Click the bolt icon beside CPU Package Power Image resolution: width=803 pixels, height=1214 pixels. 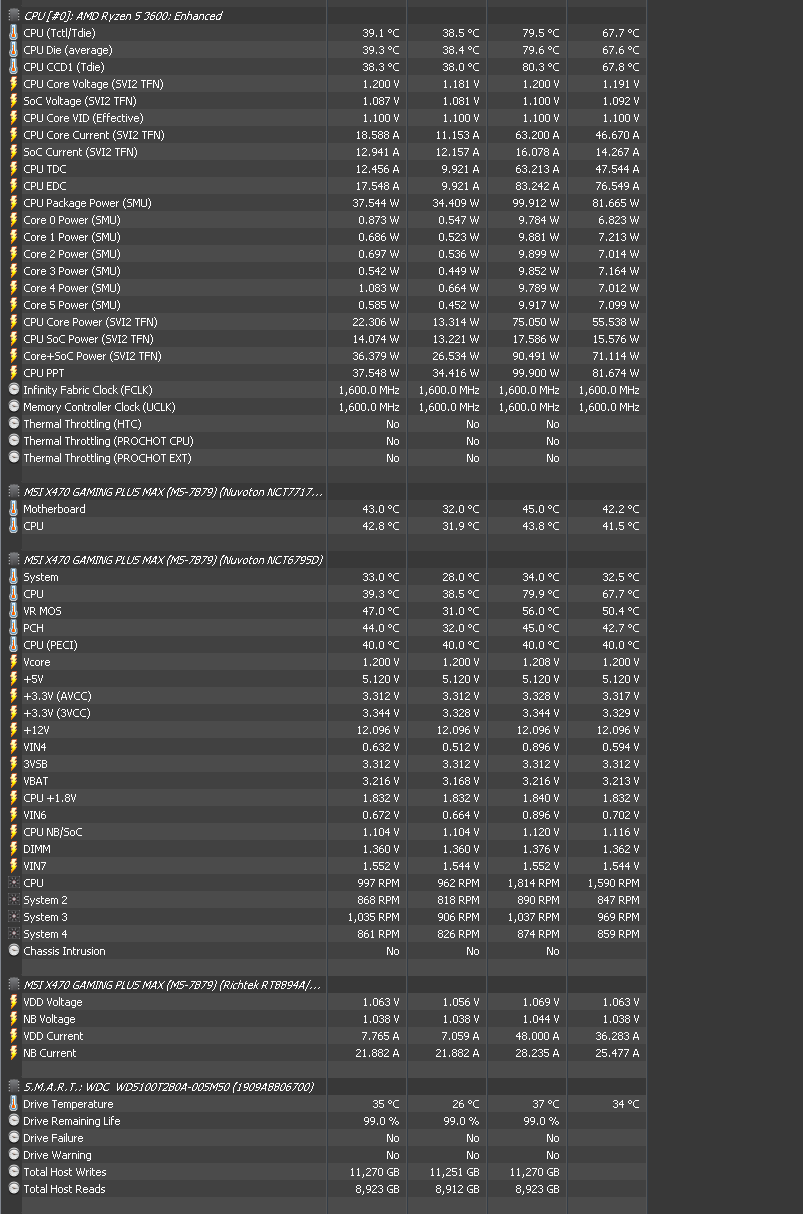14,203
